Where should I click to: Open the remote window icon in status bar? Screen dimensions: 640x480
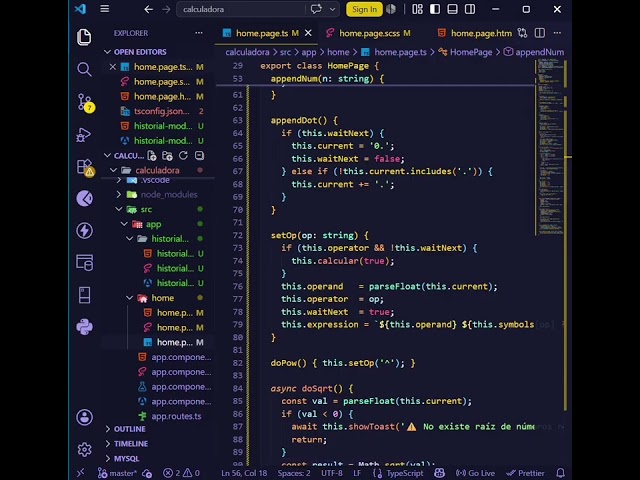coord(80,473)
